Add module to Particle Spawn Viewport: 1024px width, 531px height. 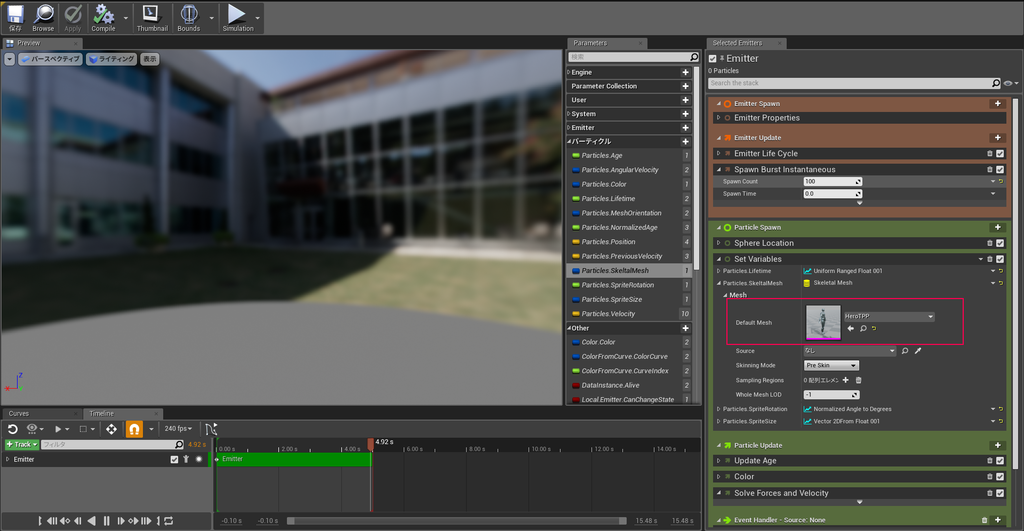pos(997,227)
